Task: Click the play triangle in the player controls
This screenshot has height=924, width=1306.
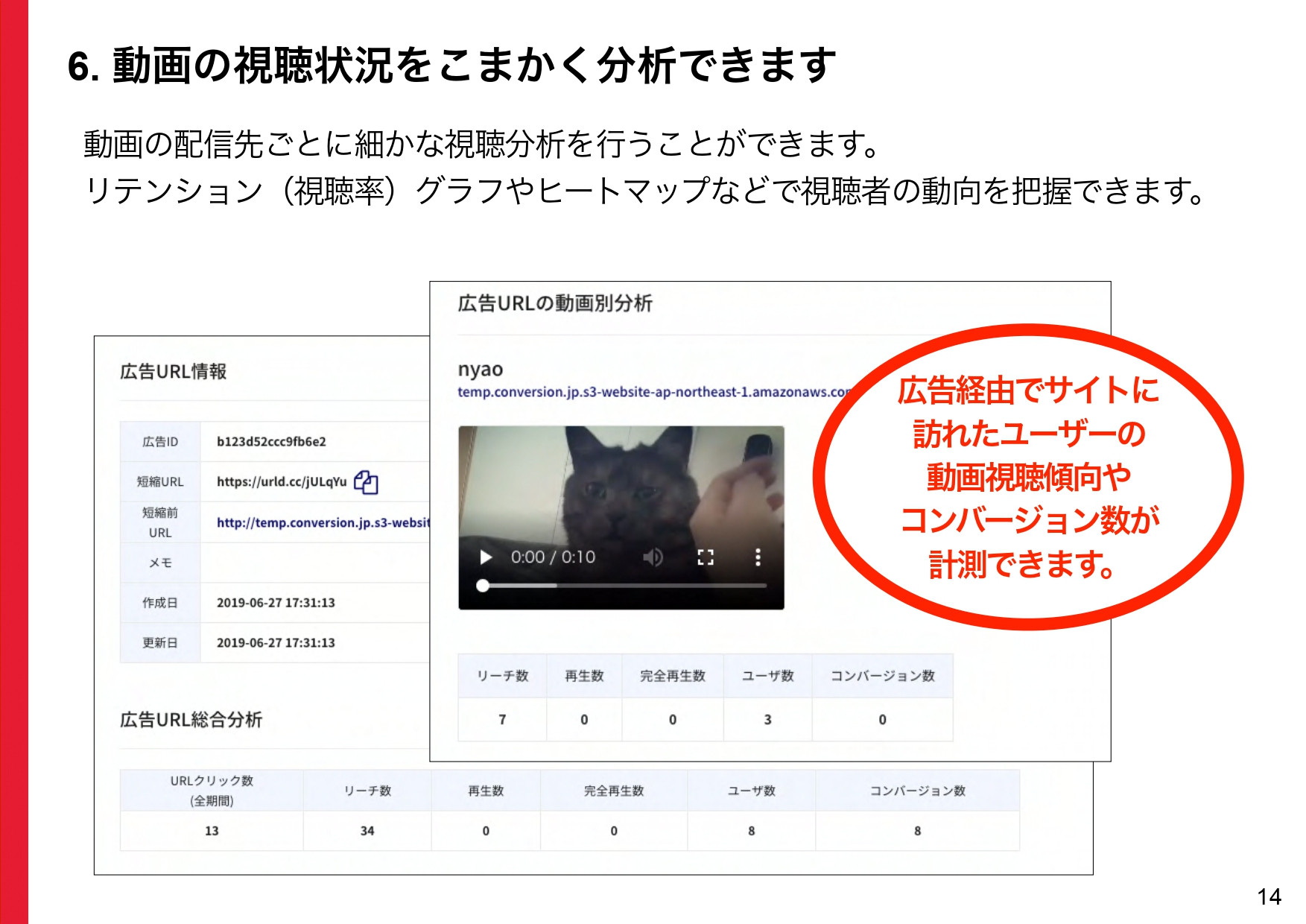Action: tap(485, 556)
